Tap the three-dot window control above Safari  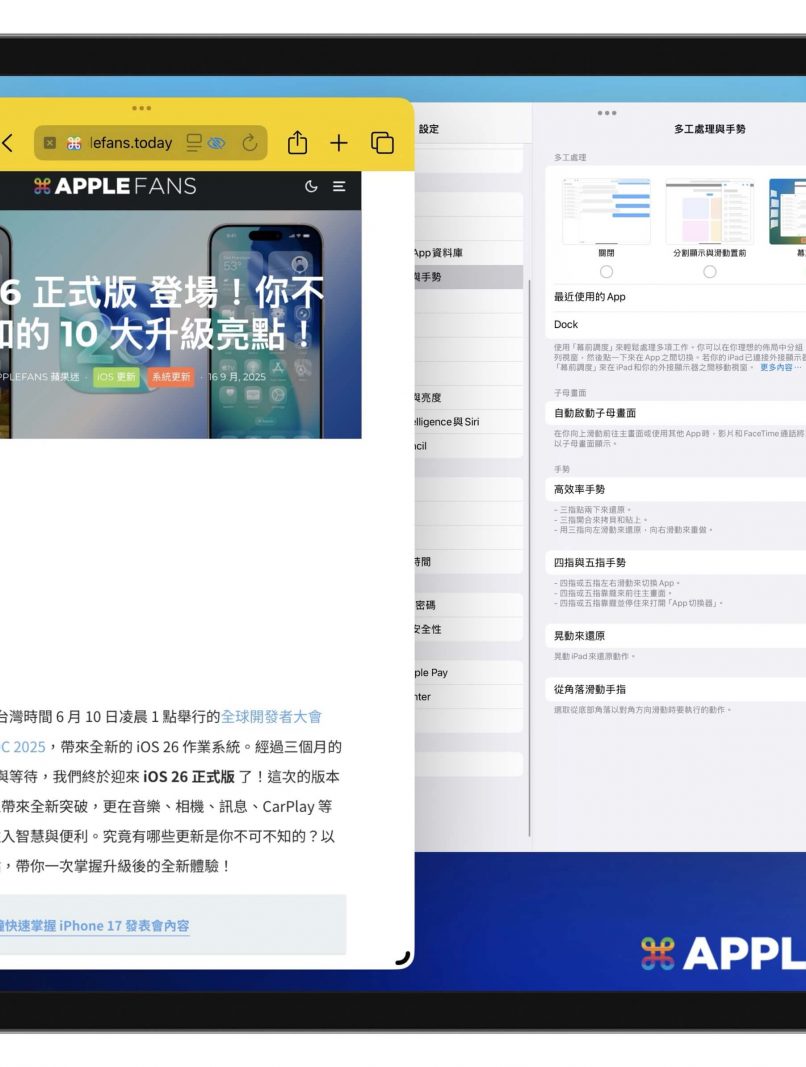tap(142, 108)
